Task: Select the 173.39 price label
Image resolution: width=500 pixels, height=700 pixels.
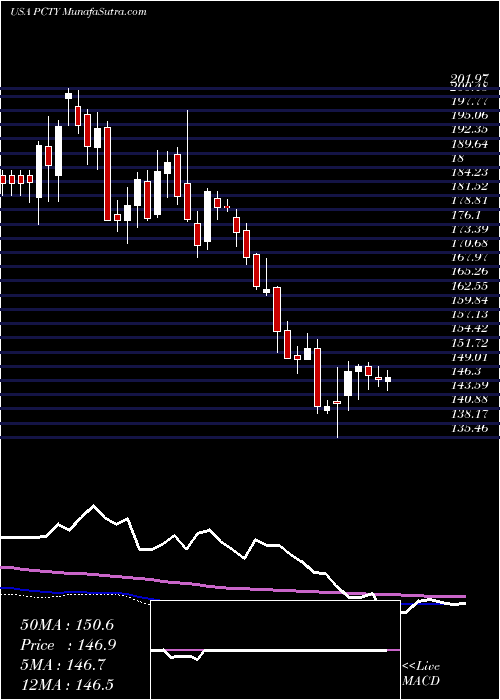Action: pyautogui.click(x=470, y=229)
